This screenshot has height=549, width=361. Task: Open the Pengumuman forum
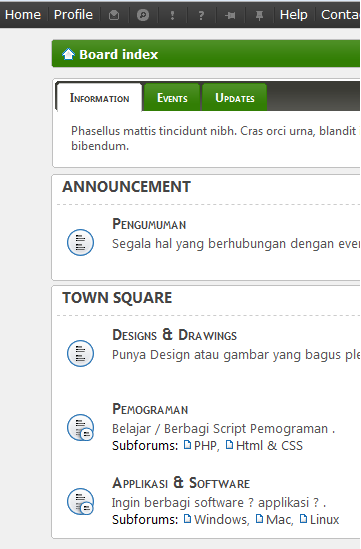149,224
